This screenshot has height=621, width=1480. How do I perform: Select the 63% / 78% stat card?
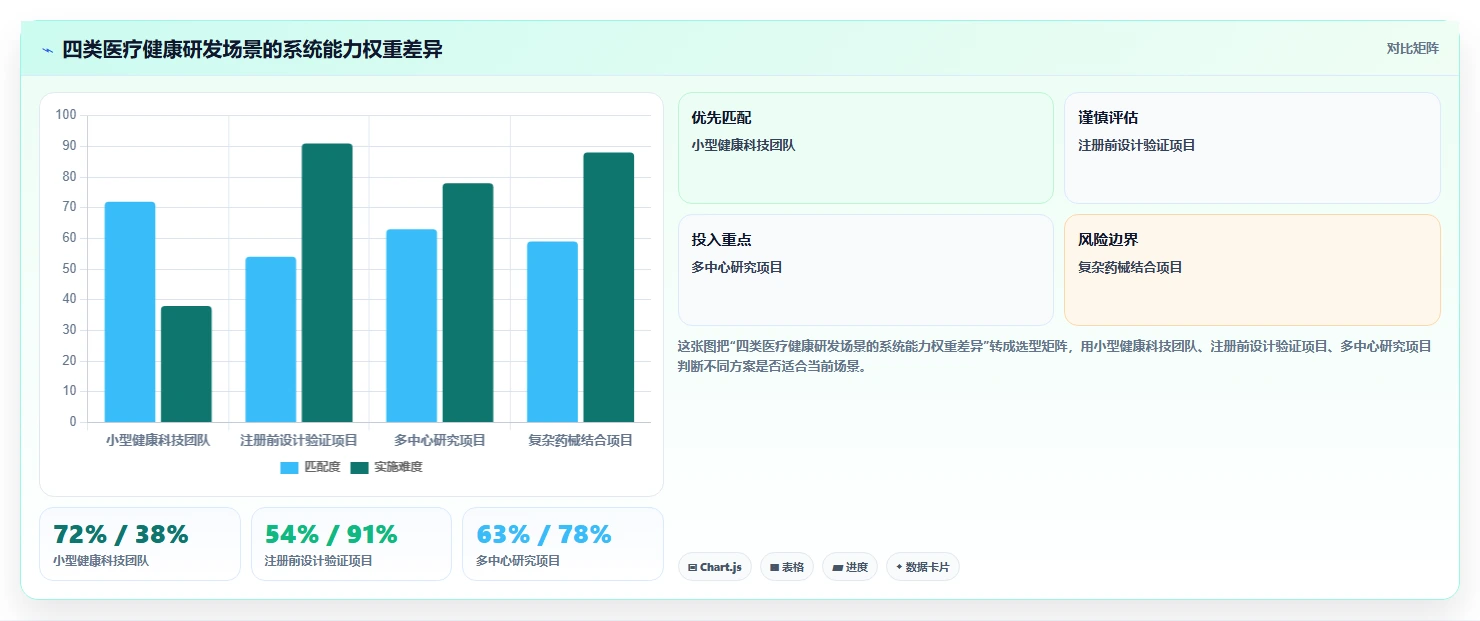[x=563, y=544]
